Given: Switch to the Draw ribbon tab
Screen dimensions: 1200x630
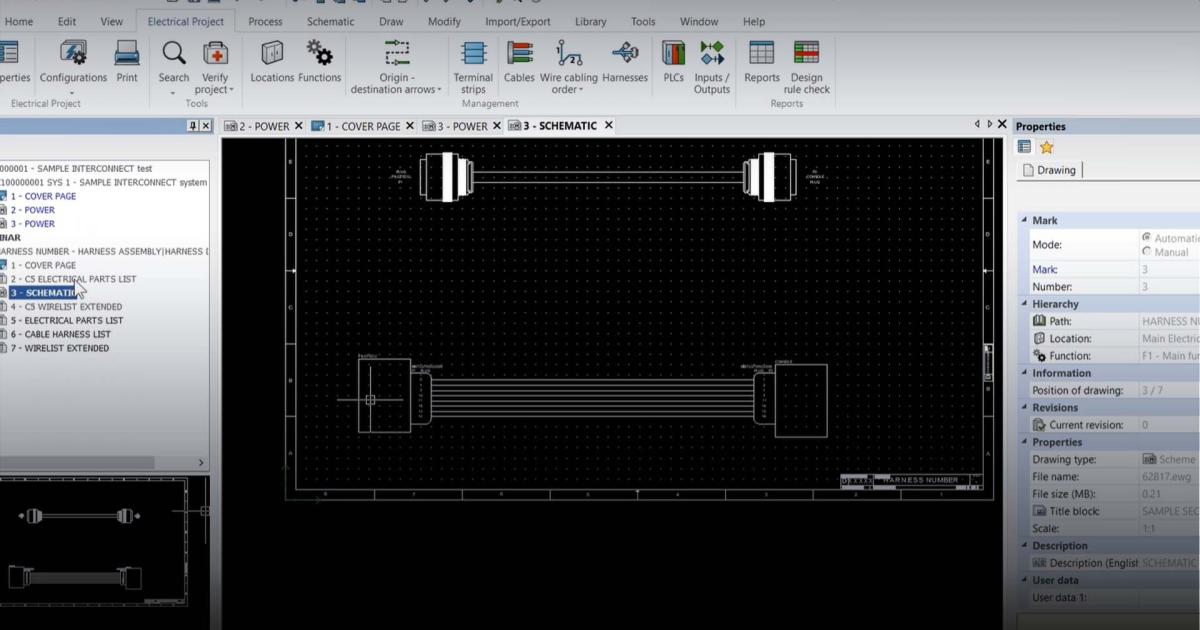Looking at the screenshot, I should [391, 21].
